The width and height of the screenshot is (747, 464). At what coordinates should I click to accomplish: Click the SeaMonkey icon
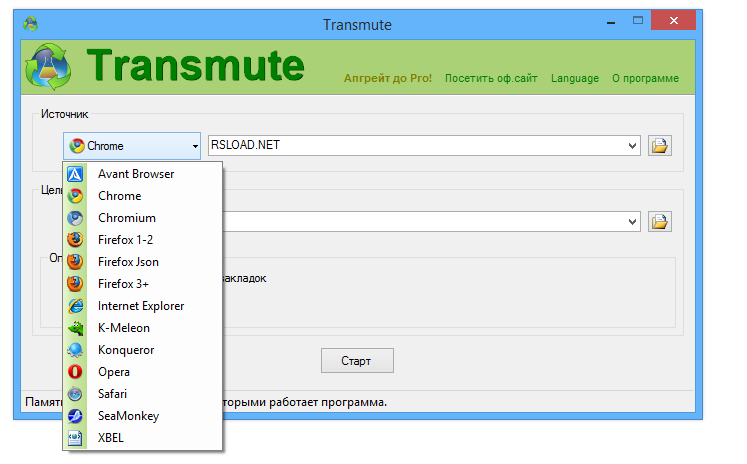[75, 416]
